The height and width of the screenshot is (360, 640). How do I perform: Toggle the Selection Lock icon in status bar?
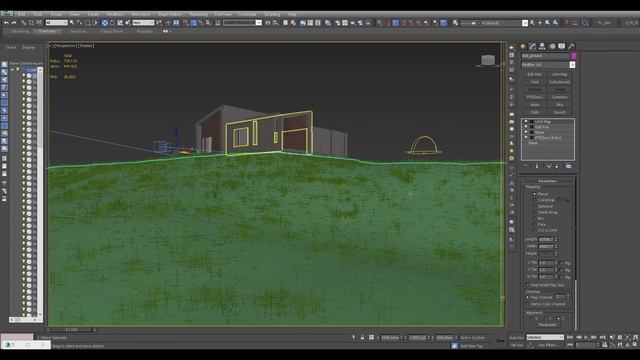[x=362, y=338]
